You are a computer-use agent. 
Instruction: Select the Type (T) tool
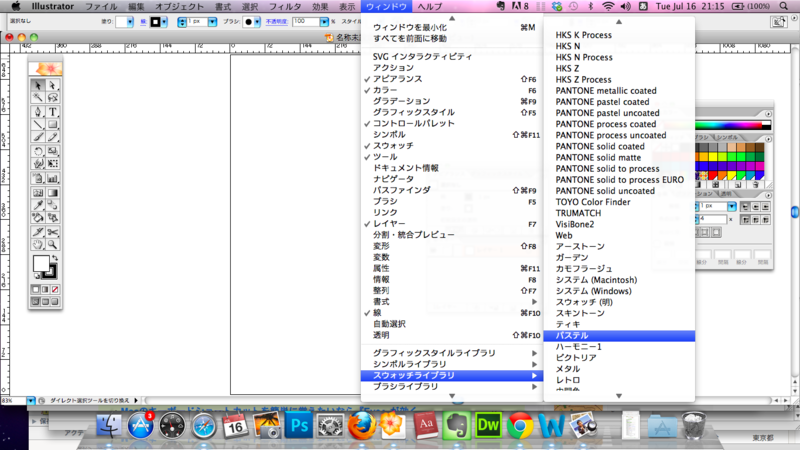(53, 112)
